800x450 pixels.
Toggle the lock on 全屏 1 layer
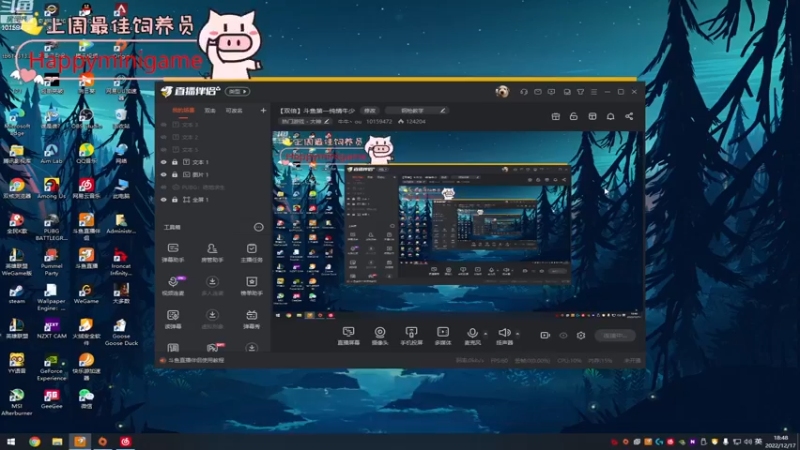point(174,199)
